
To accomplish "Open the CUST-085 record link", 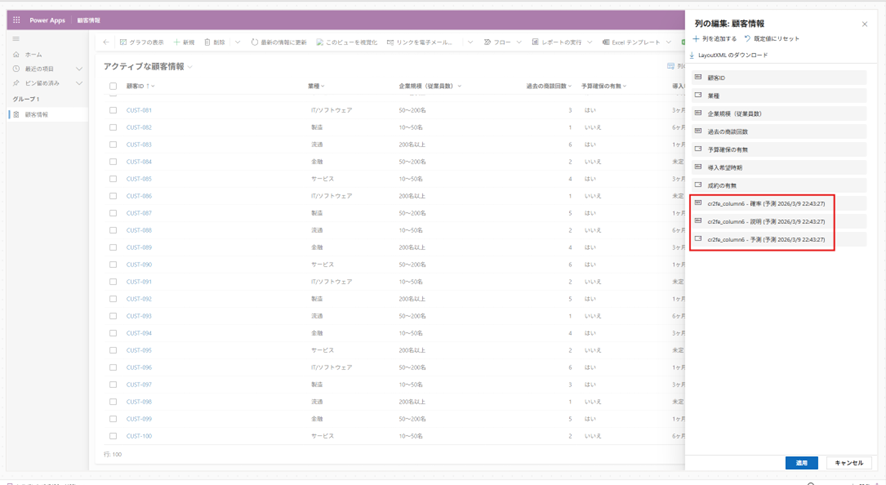I will tap(139, 179).
